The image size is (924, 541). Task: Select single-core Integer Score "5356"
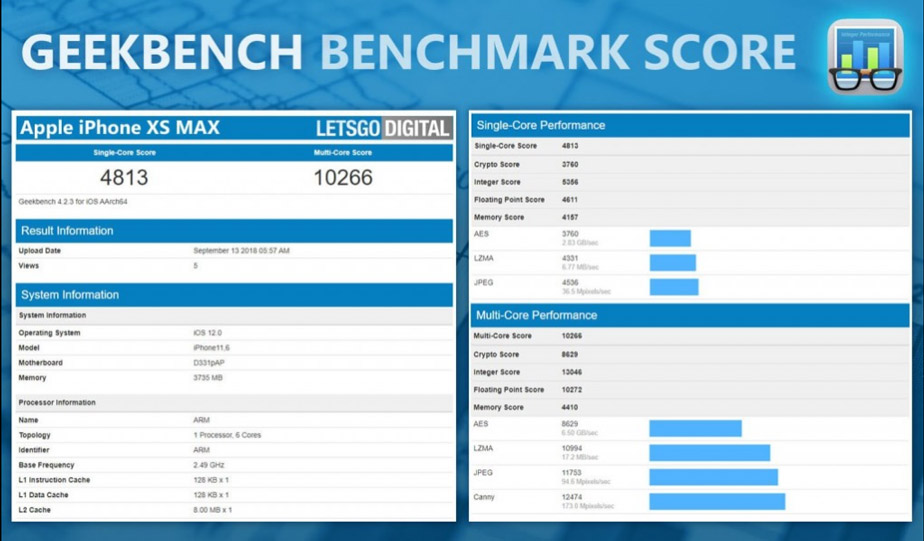click(570, 182)
